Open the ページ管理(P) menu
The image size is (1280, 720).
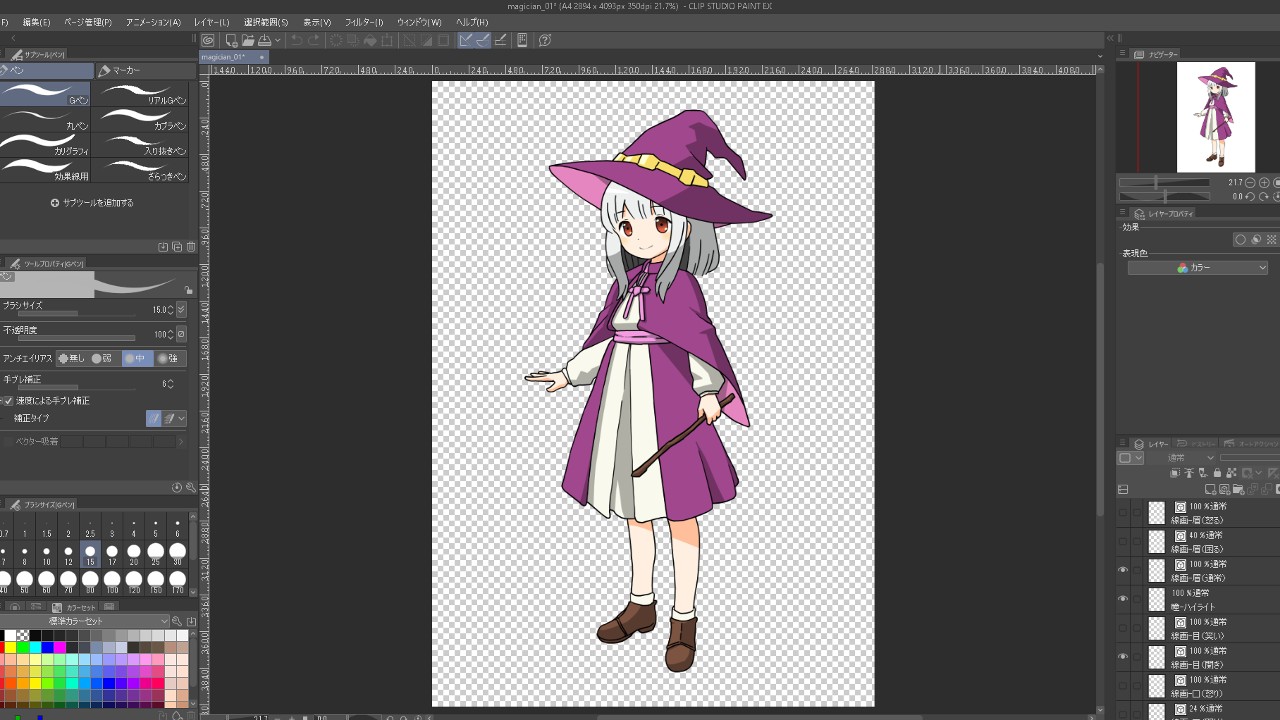tap(88, 22)
